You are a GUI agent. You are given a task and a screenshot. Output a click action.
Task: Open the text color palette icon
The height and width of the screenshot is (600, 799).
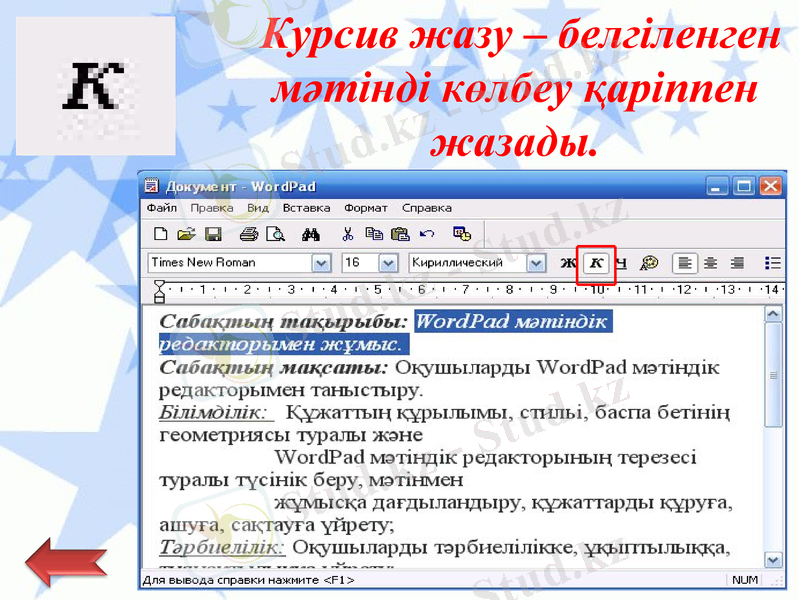point(649,263)
